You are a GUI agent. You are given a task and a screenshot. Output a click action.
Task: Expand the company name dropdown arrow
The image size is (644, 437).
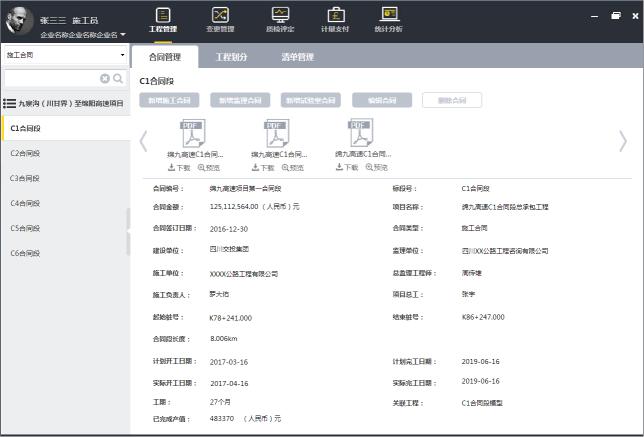pyautogui.click(x=123, y=35)
